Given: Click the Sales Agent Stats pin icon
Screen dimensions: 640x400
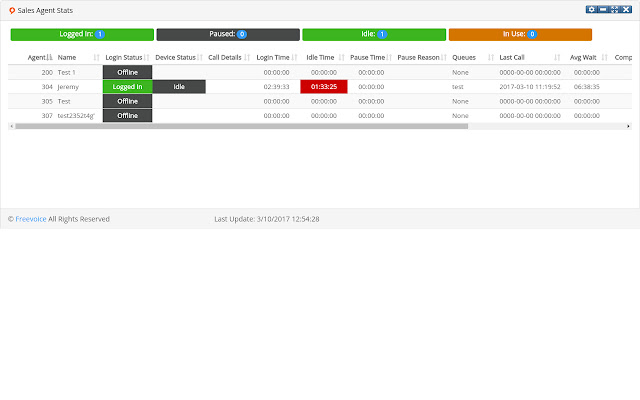Looking at the screenshot, I should click(x=12, y=11).
